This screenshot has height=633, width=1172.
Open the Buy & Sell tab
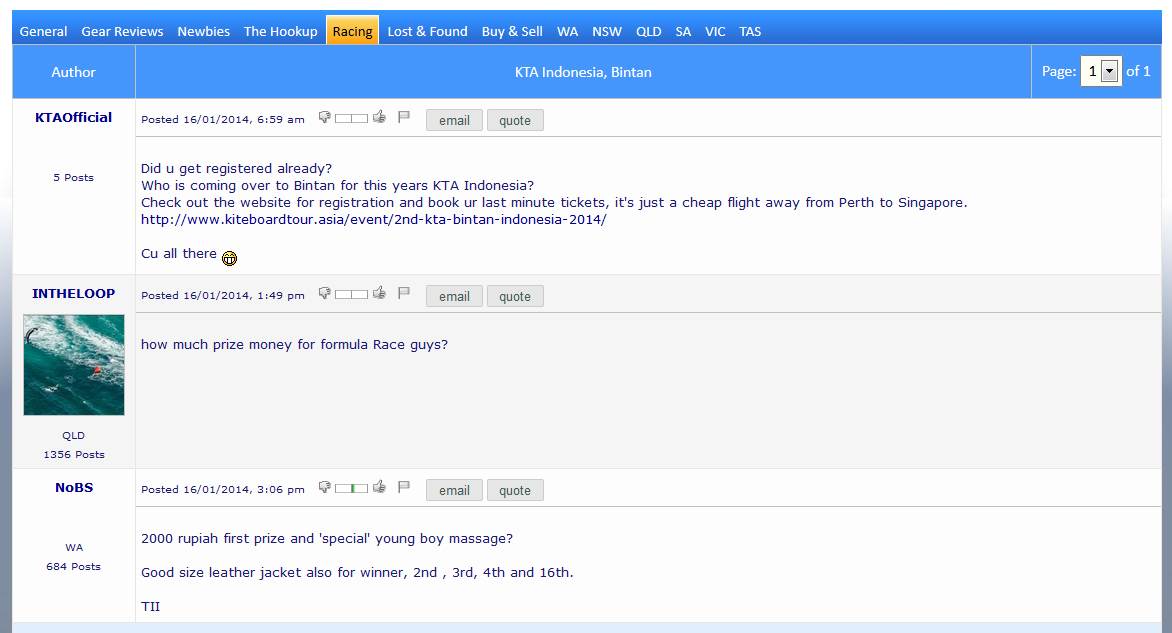pos(512,31)
